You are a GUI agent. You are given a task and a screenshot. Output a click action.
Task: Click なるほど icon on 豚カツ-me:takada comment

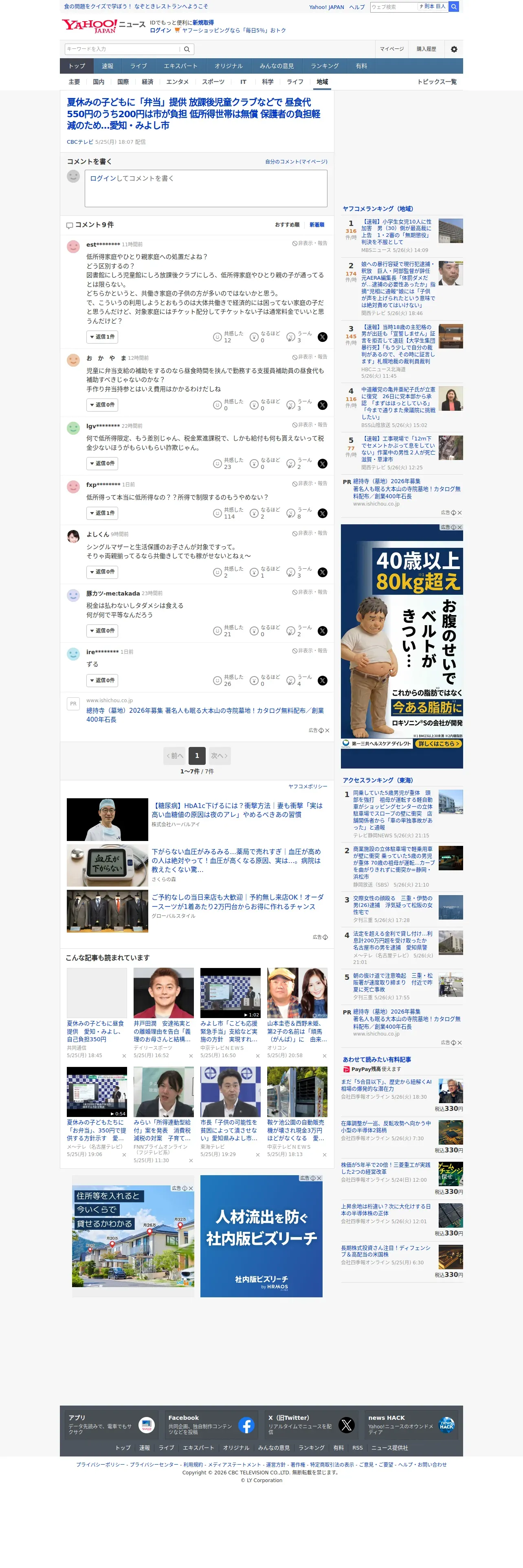click(254, 631)
